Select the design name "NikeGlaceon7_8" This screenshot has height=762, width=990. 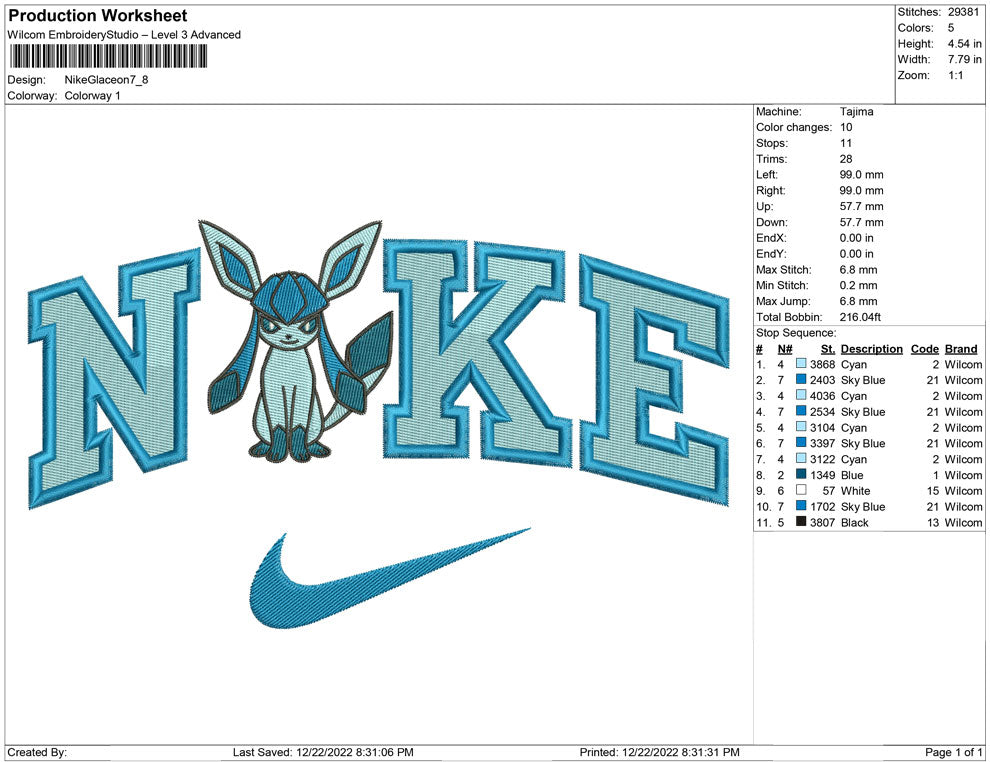(x=106, y=80)
